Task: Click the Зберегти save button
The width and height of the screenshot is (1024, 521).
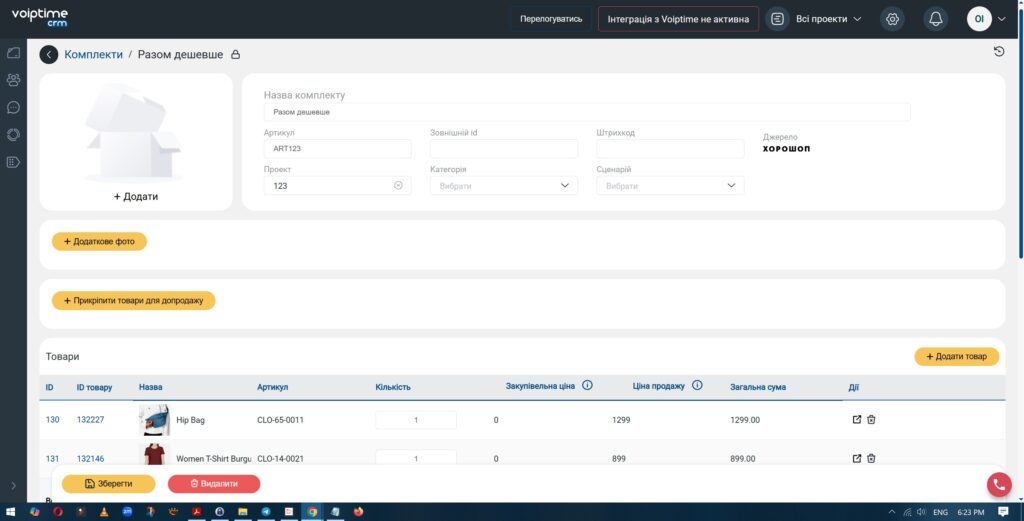Action: tap(108, 484)
